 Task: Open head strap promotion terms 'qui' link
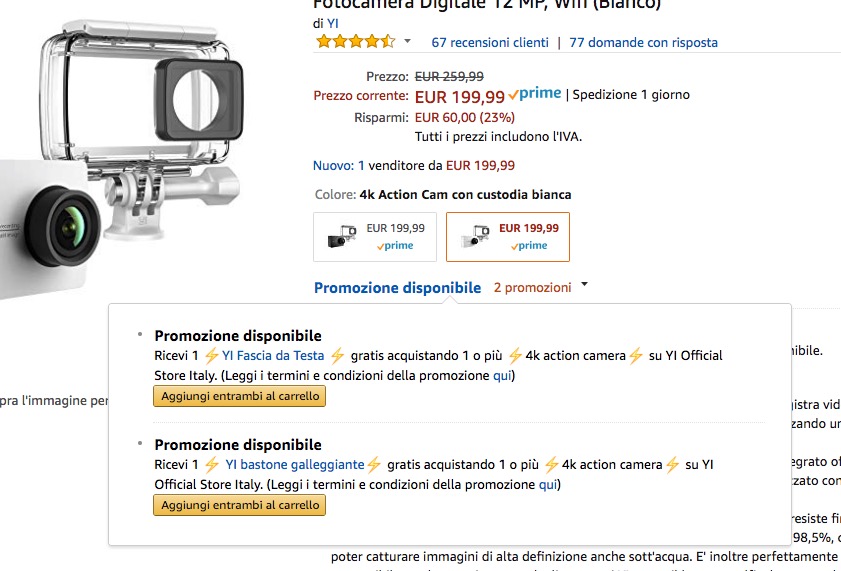point(503,375)
